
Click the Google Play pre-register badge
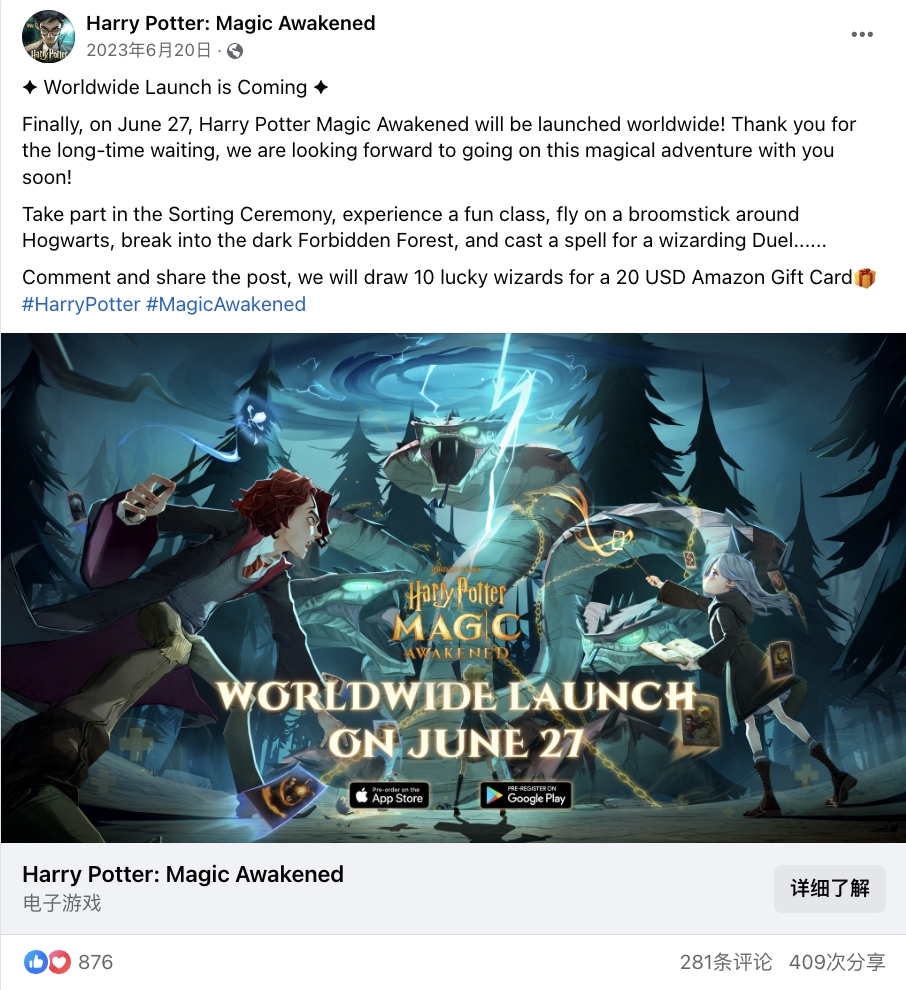tap(527, 796)
